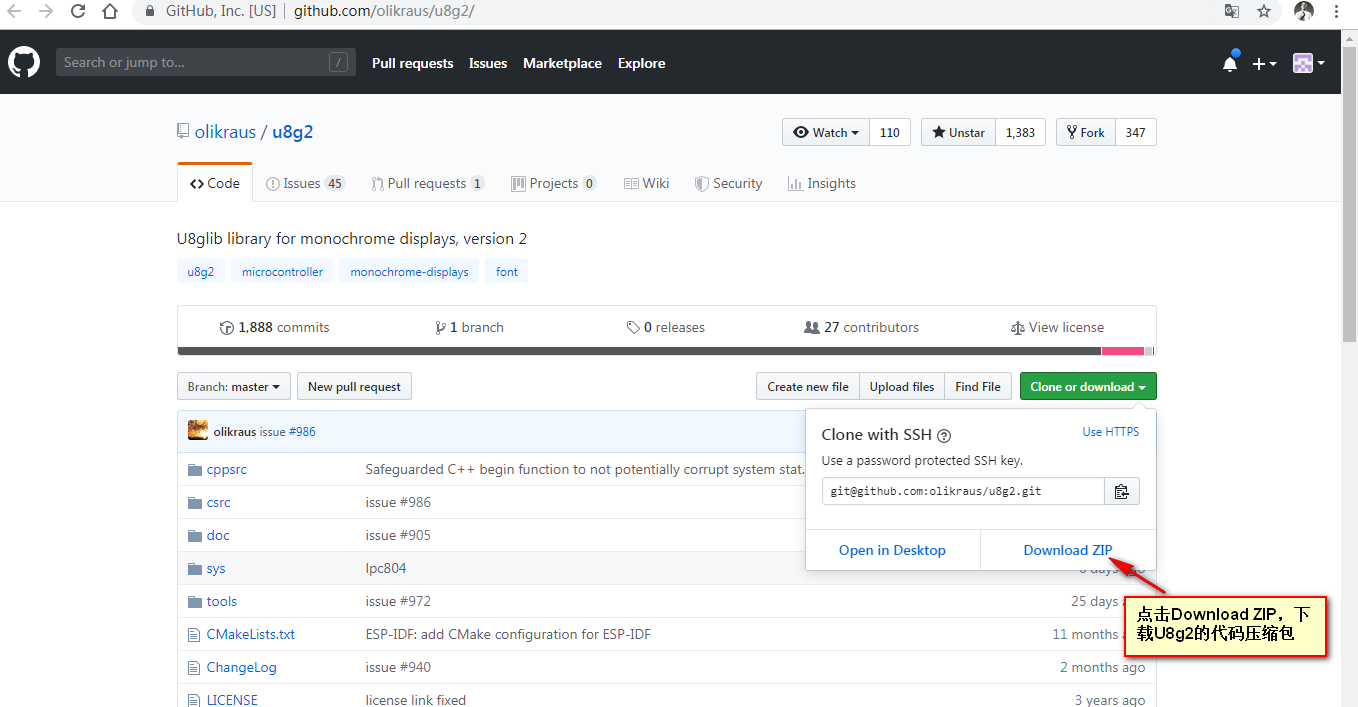Switch clone method with Use HTTPS

1111,432
